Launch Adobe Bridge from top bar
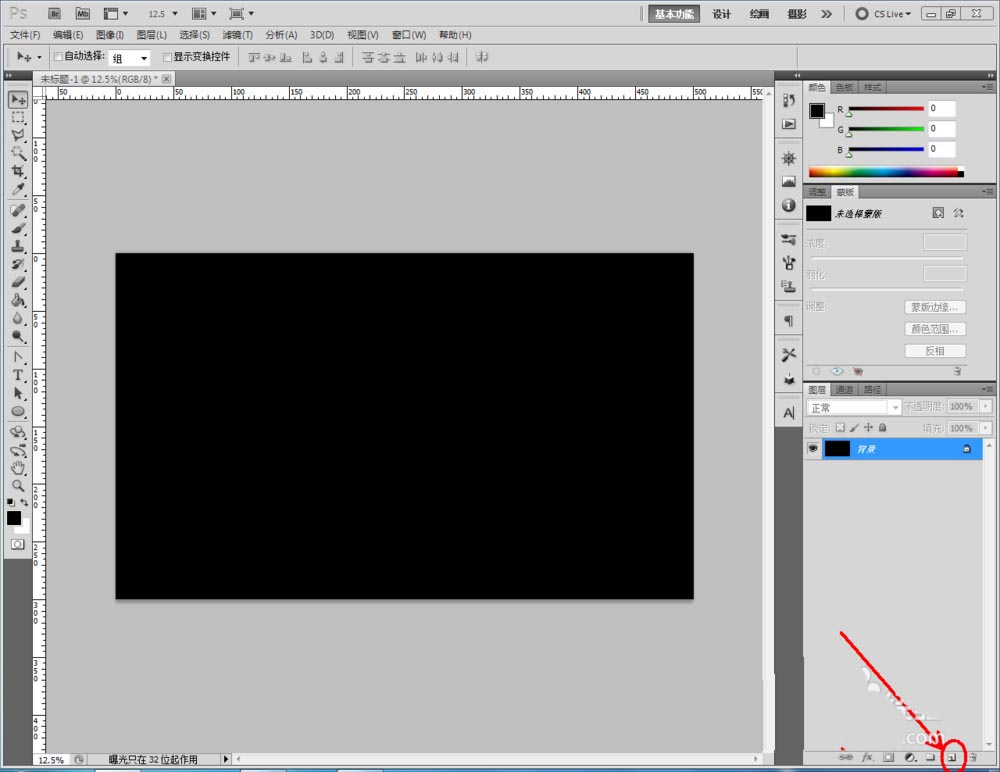 pyautogui.click(x=55, y=13)
